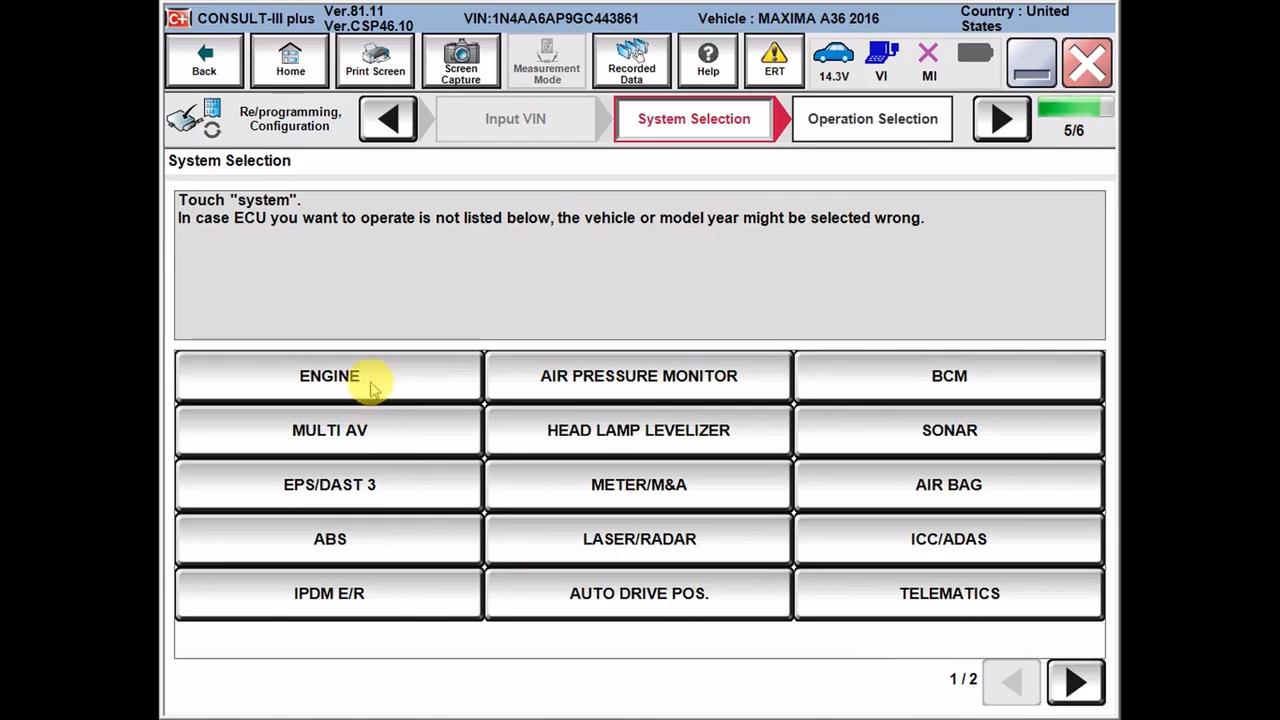The image size is (1280, 720).
Task: Click the Back toolbar button
Action: [204, 62]
